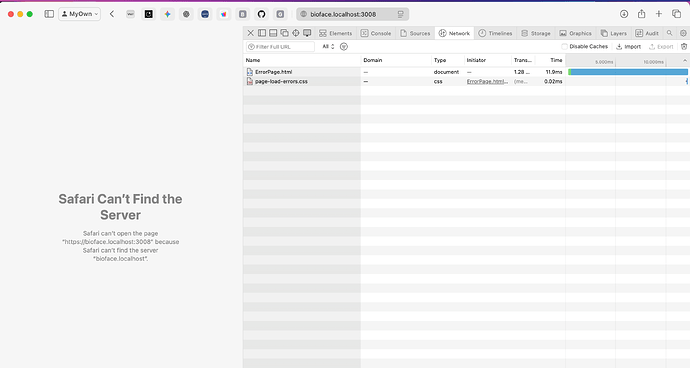
Task: Open the Web Inspector settings gear
Action: [683, 33]
